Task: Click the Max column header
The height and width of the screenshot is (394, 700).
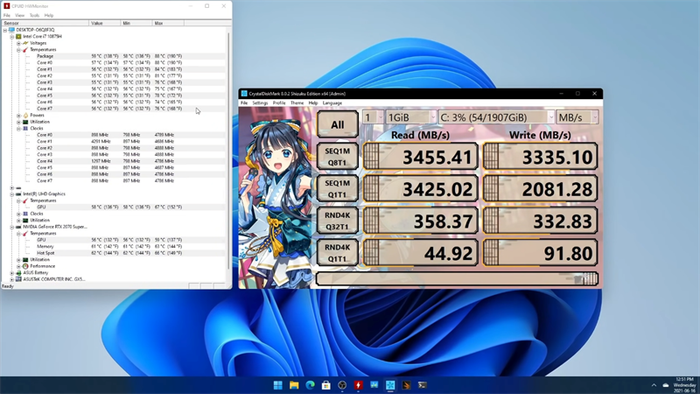Action: 168,23
